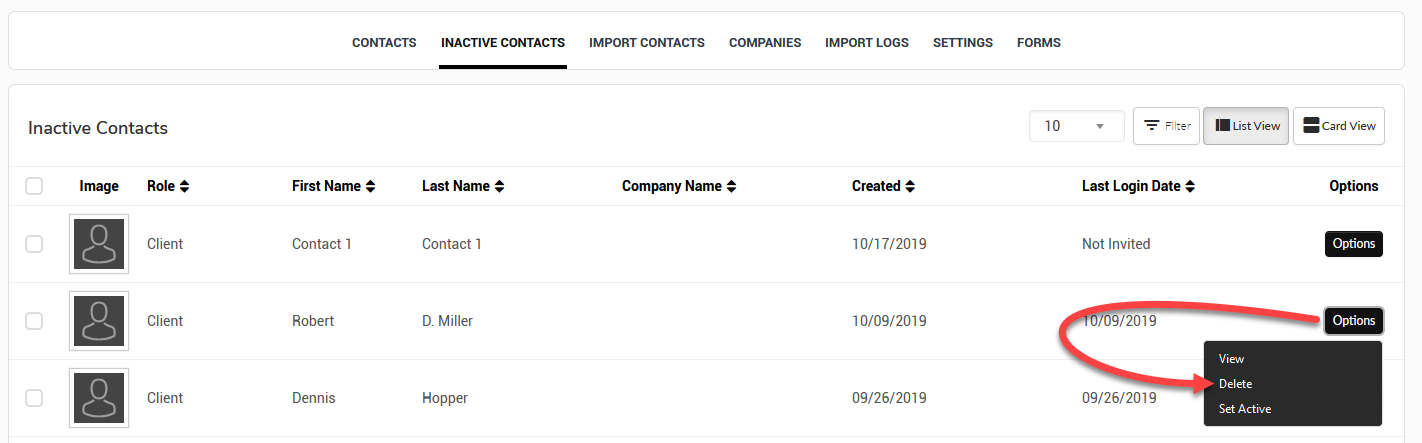
Task: Sort by First Name arrow icon
Action: tap(371, 186)
